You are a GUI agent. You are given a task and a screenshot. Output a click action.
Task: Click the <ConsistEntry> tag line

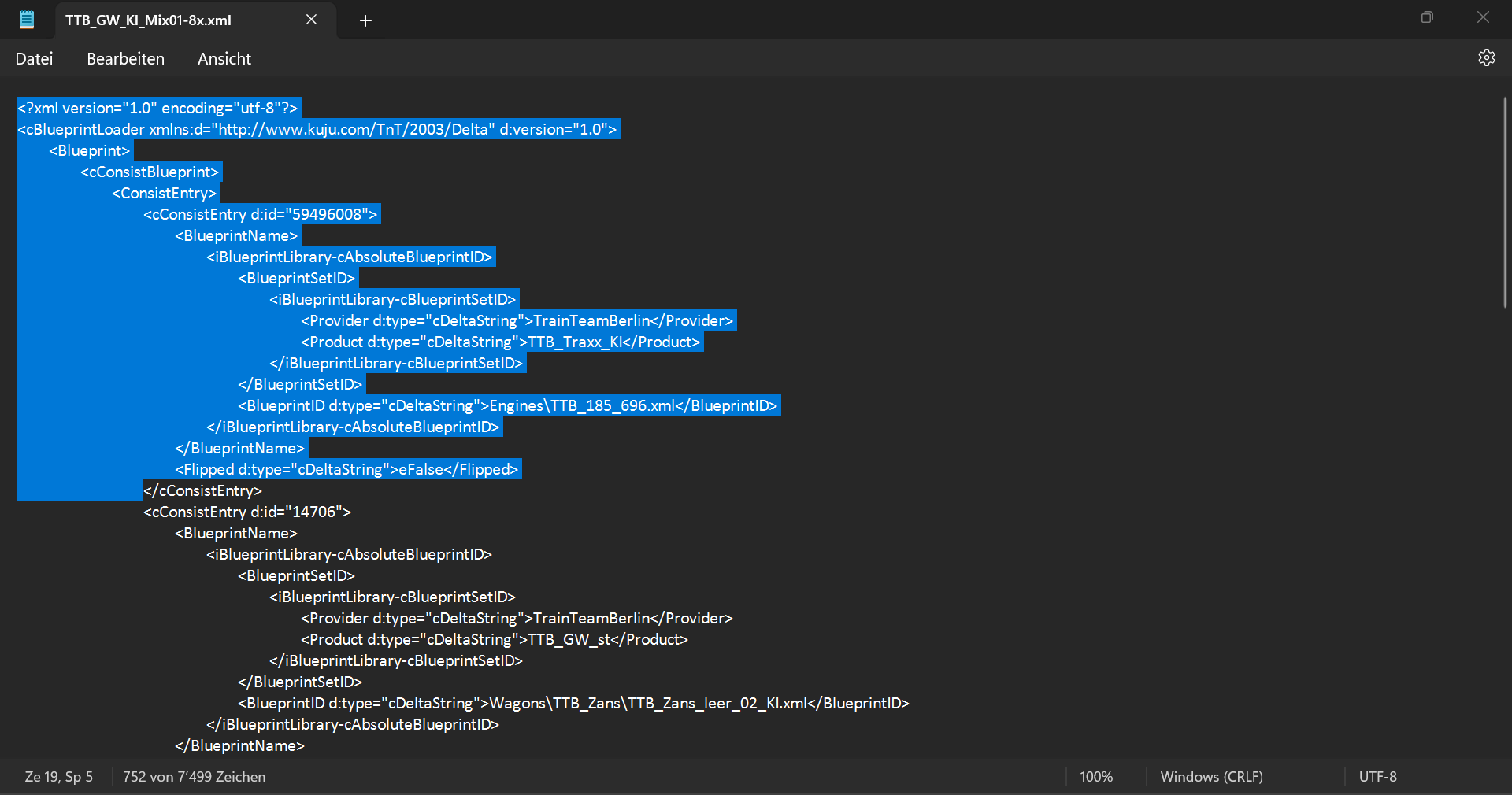click(x=164, y=193)
